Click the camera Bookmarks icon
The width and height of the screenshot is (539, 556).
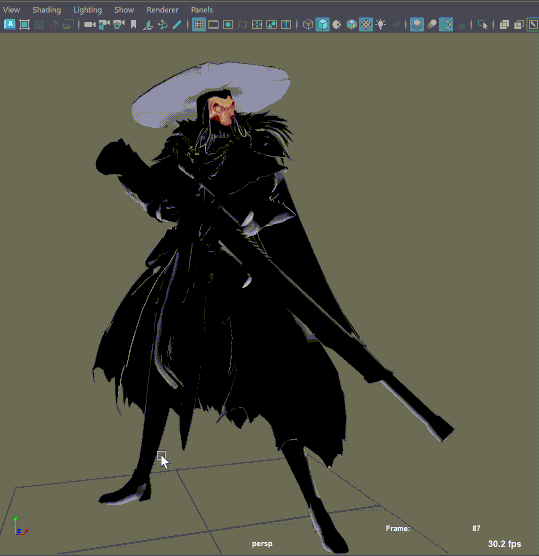pos(133,24)
